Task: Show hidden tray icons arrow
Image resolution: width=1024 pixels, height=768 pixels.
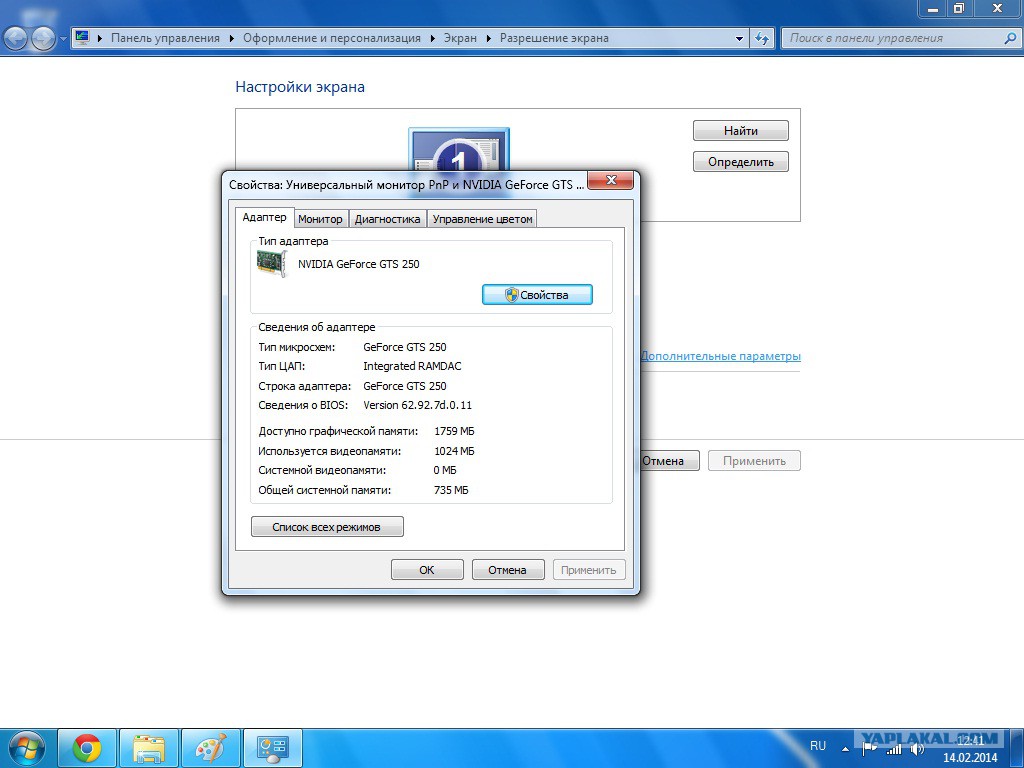Action: [845, 749]
